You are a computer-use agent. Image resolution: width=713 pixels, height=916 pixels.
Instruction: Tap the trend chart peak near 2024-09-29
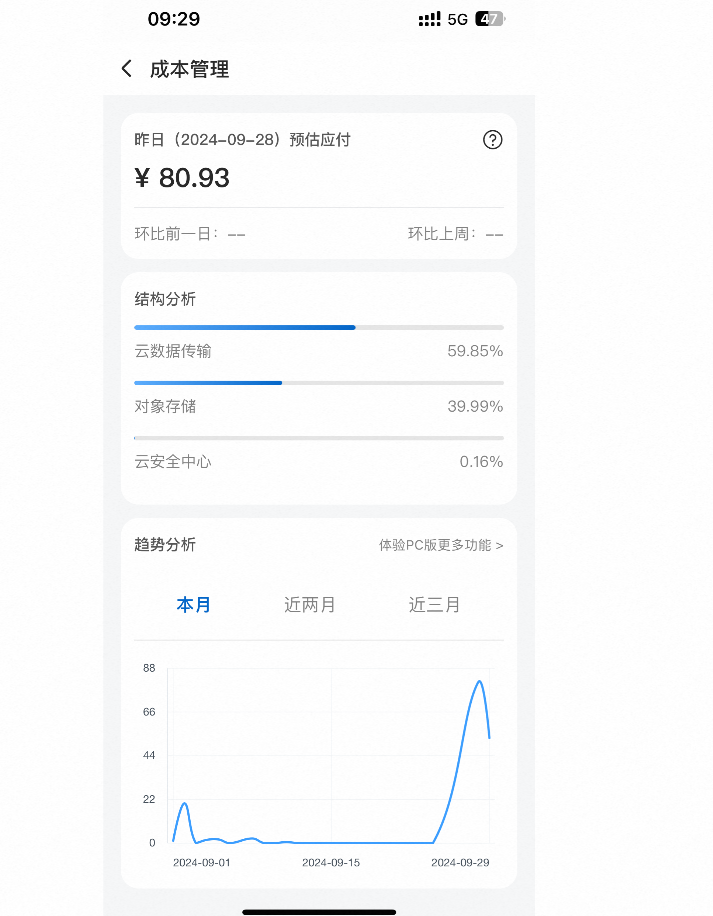479,681
